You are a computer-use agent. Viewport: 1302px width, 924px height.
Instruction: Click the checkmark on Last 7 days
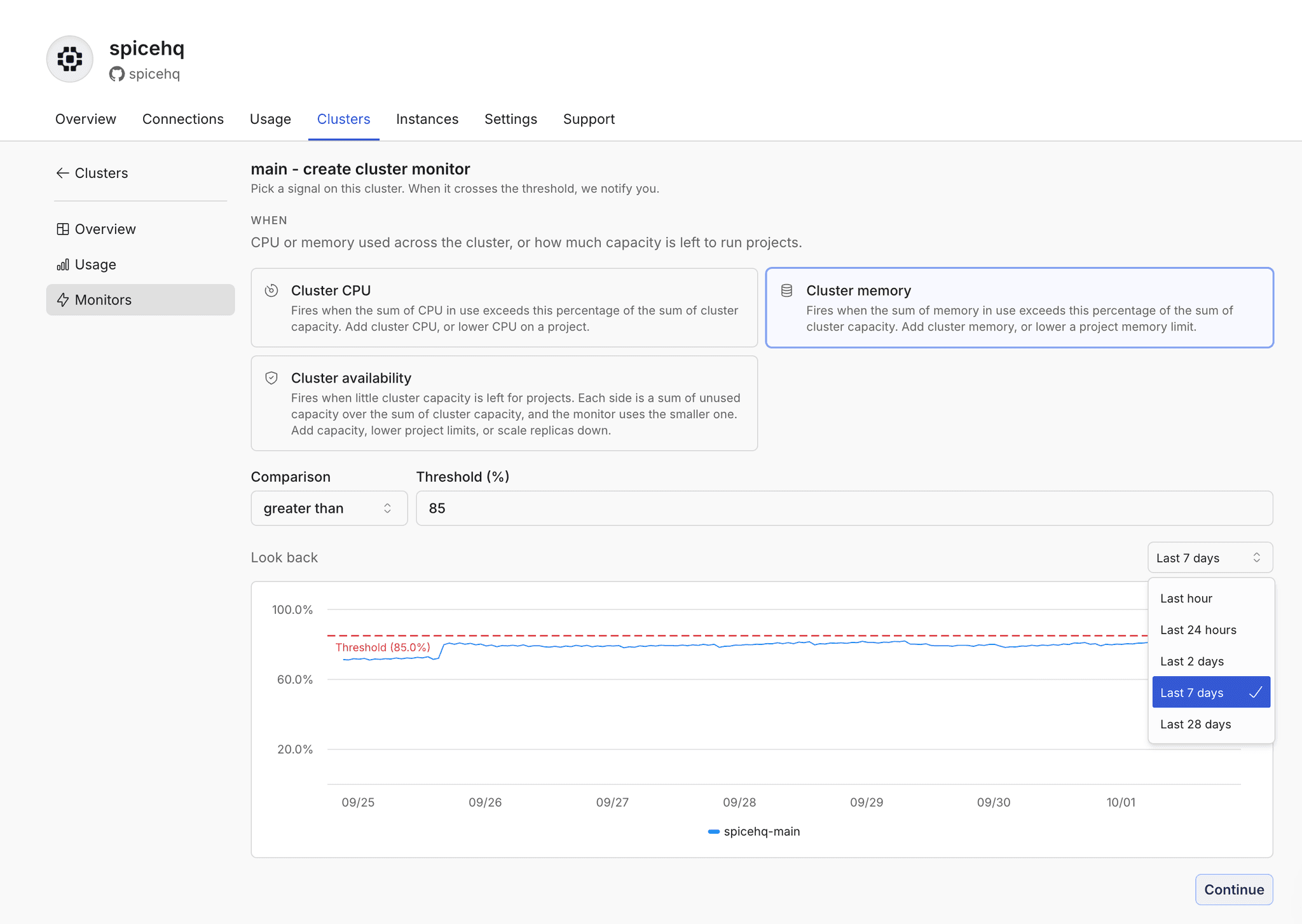point(1255,693)
